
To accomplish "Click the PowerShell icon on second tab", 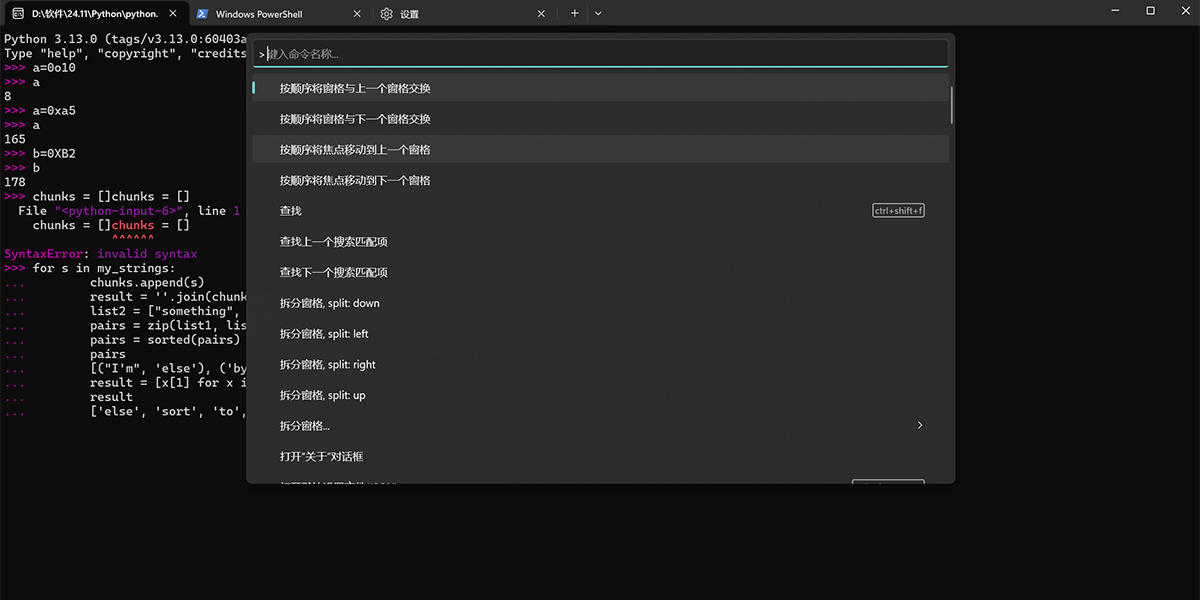I will click(x=202, y=14).
